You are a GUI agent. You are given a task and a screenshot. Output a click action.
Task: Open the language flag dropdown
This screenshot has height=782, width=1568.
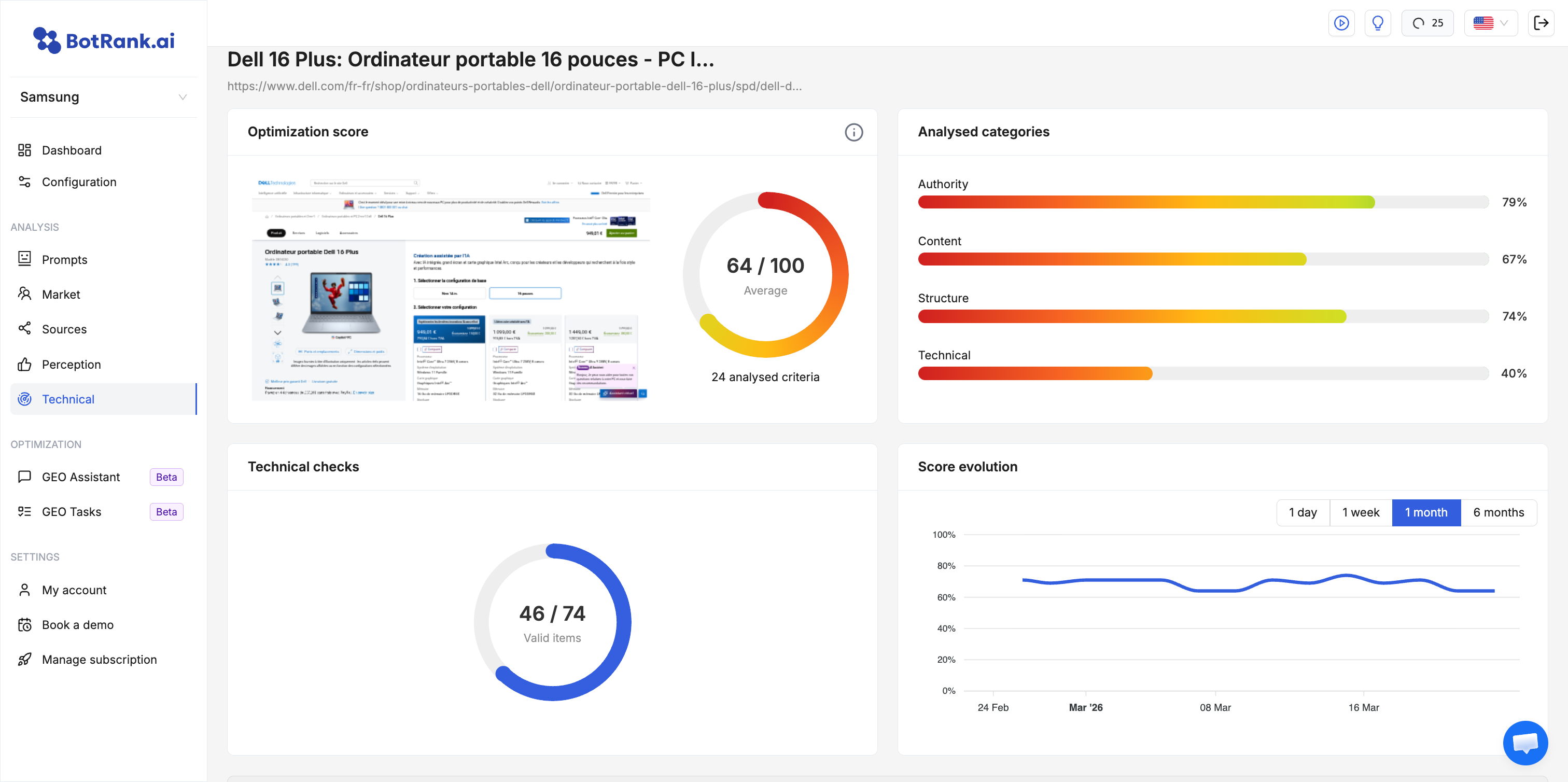click(x=1490, y=23)
